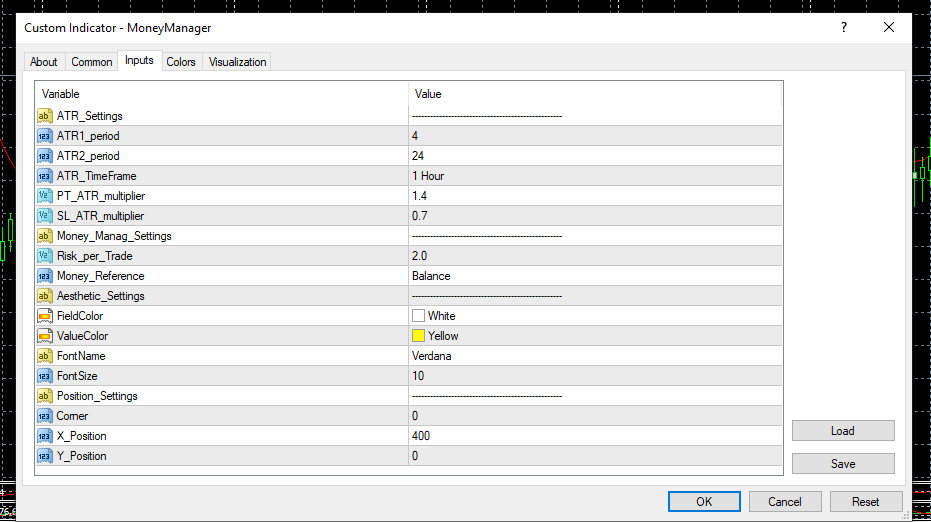Select the X_Position variable name
931x522 pixels.
(81, 436)
